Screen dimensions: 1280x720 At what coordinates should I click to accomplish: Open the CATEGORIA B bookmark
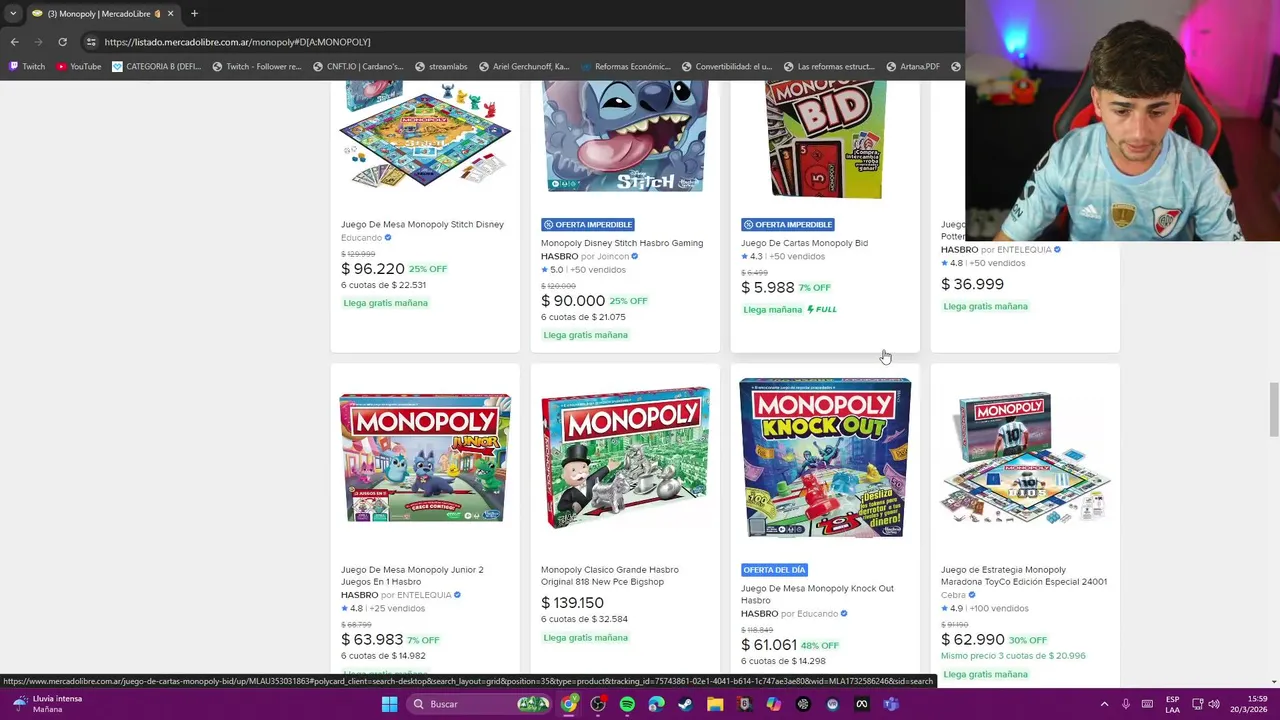(x=157, y=67)
